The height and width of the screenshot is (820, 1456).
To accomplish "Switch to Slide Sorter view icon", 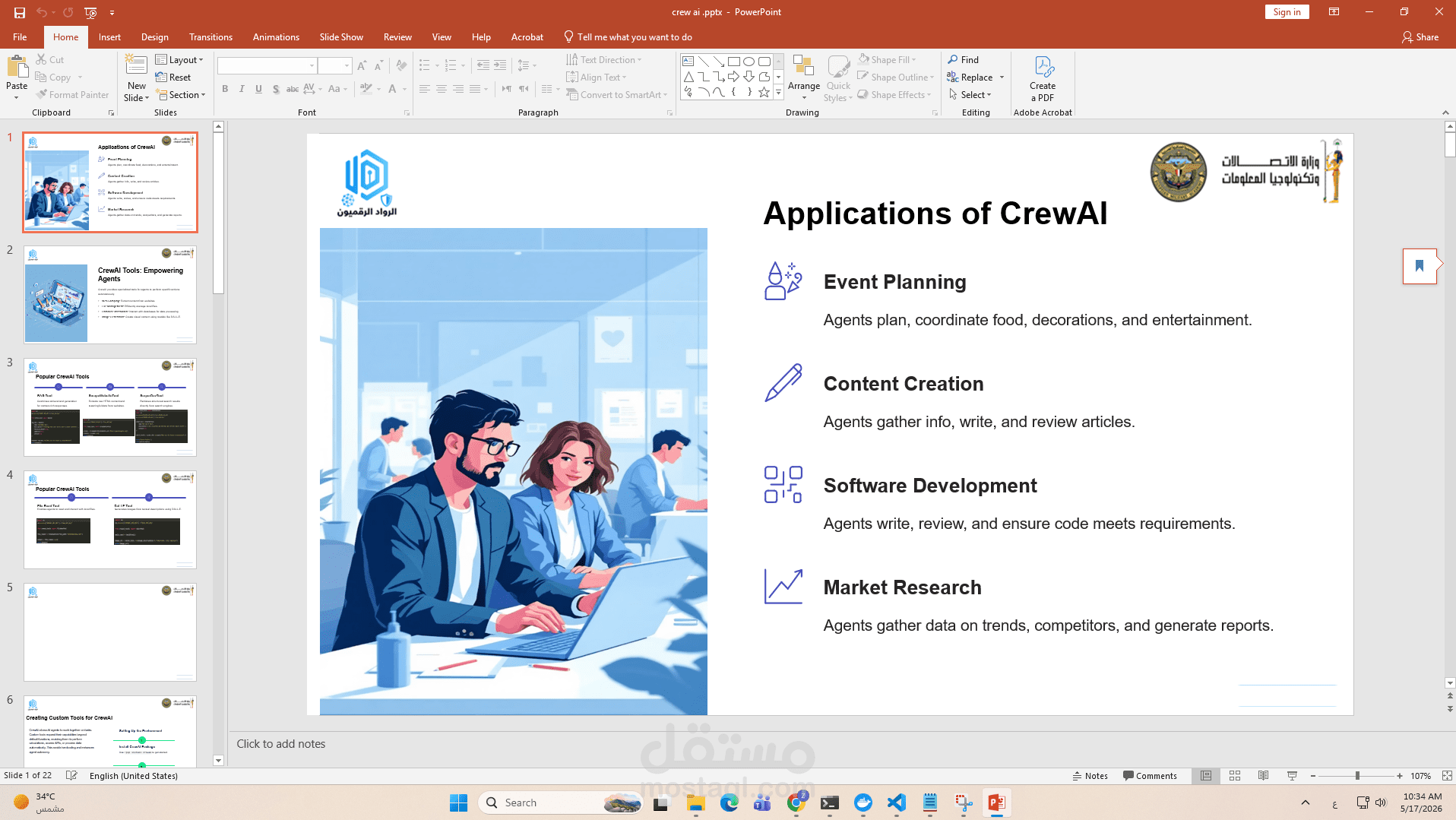I will pyautogui.click(x=1235, y=776).
